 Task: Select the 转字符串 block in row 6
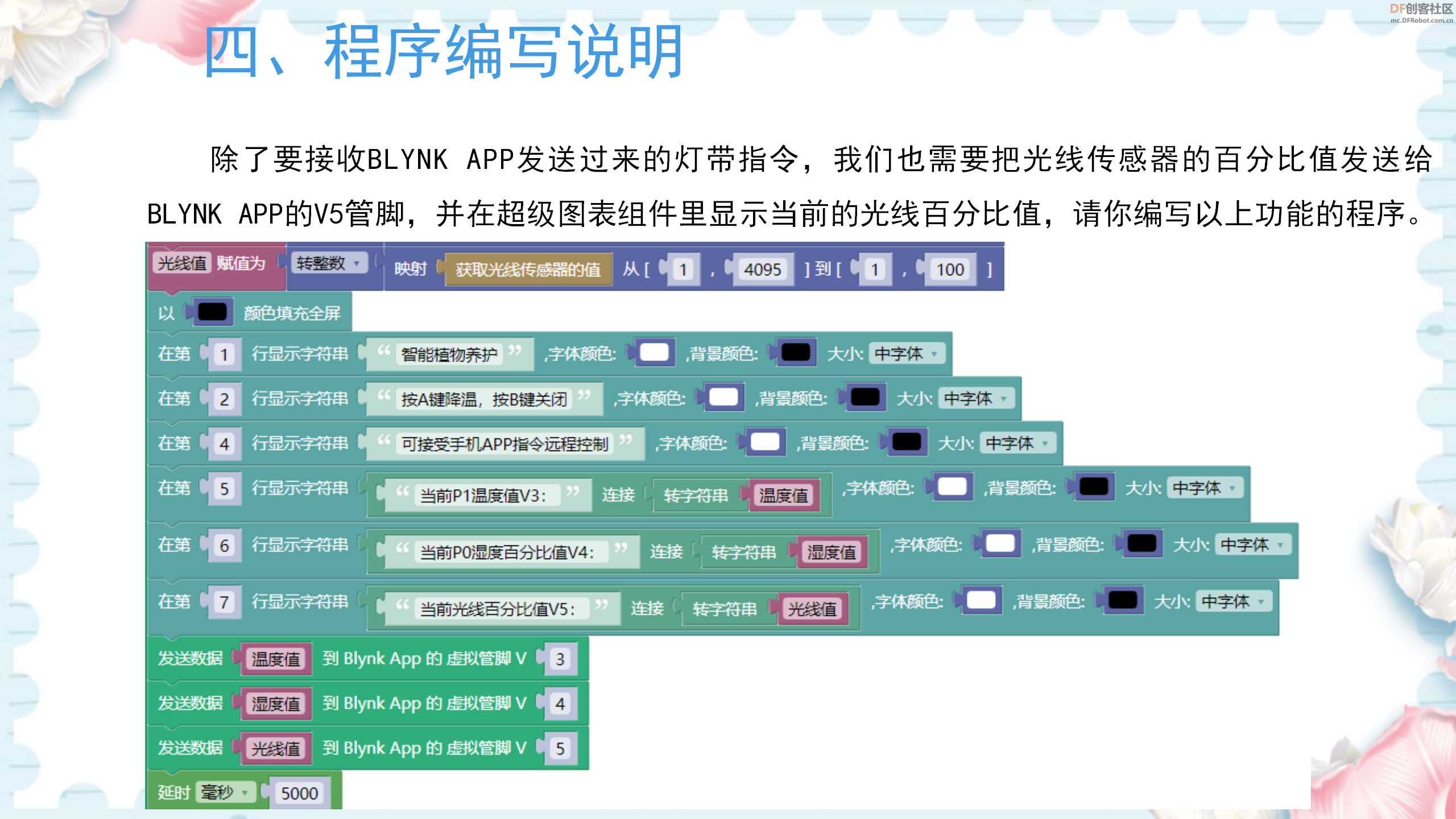[x=743, y=552]
